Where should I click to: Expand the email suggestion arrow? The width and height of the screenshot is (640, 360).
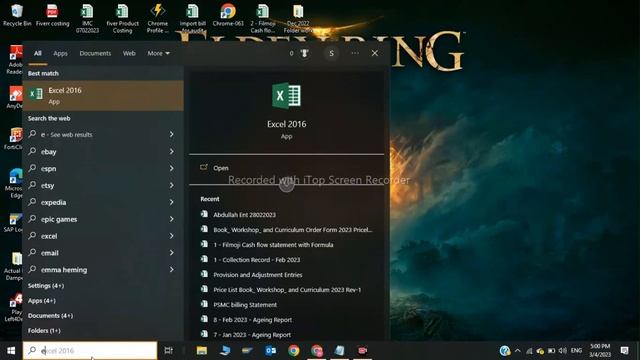(171, 253)
